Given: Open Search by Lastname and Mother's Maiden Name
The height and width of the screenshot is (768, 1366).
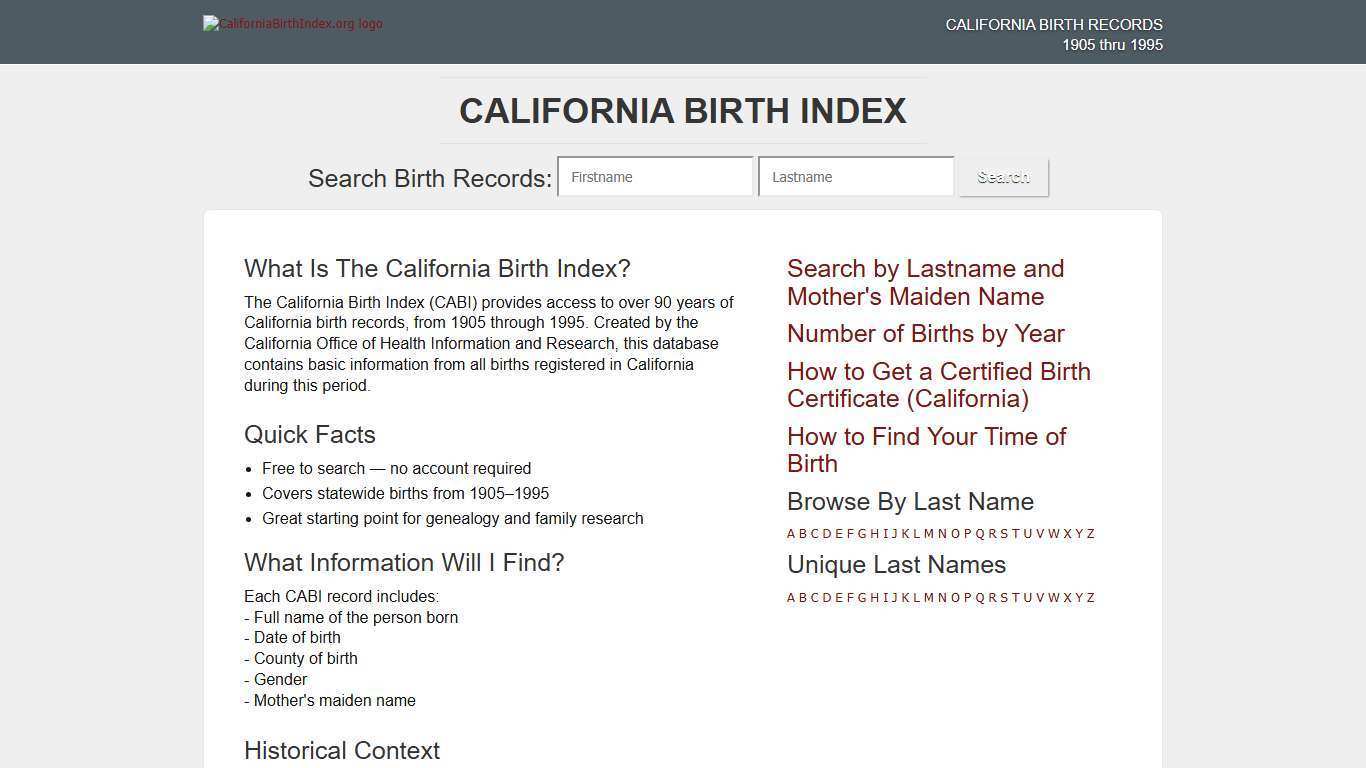Looking at the screenshot, I should click(925, 282).
